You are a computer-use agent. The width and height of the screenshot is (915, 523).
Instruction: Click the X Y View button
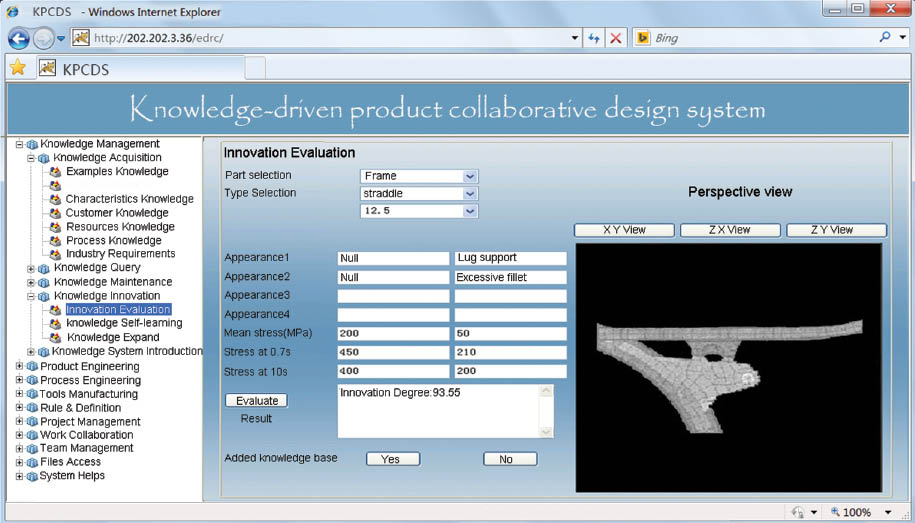click(623, 230)
